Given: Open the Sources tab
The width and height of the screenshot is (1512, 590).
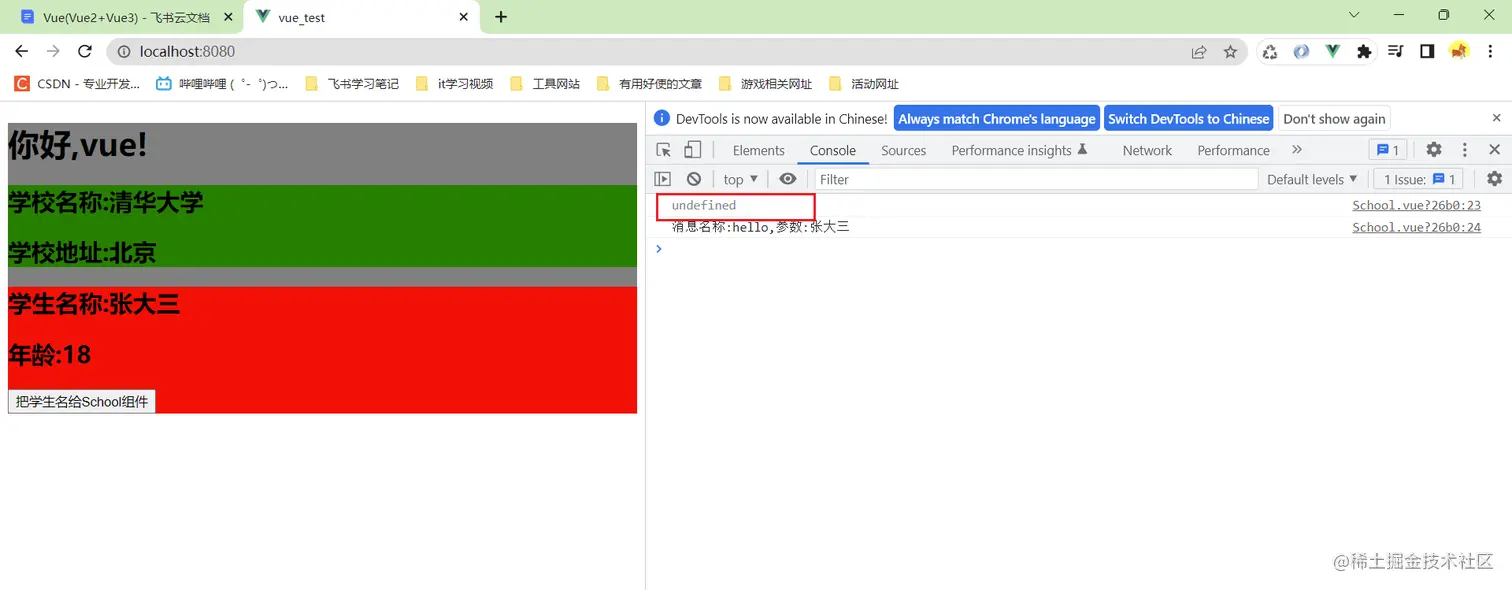Looking at the screenshot, I should tap(903, 150).
